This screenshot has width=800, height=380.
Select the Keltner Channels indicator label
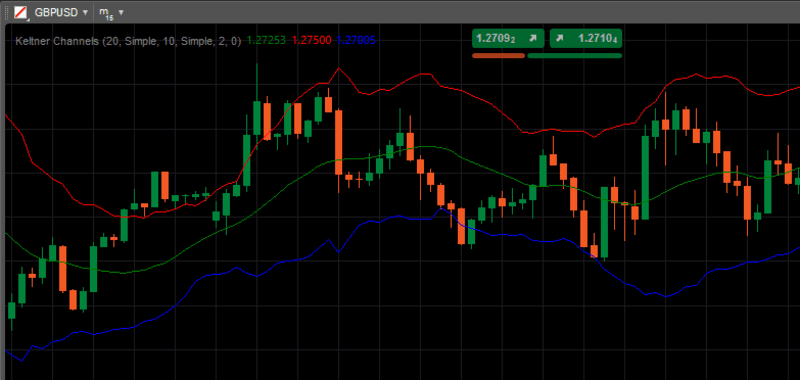[x=128, y=41]
